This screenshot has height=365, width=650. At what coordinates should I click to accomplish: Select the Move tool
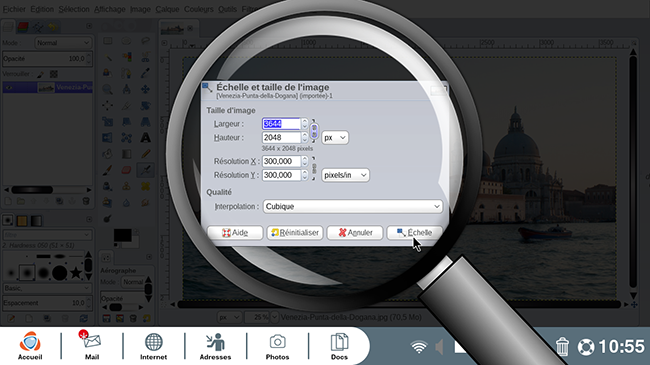click(x=145, y=89)
